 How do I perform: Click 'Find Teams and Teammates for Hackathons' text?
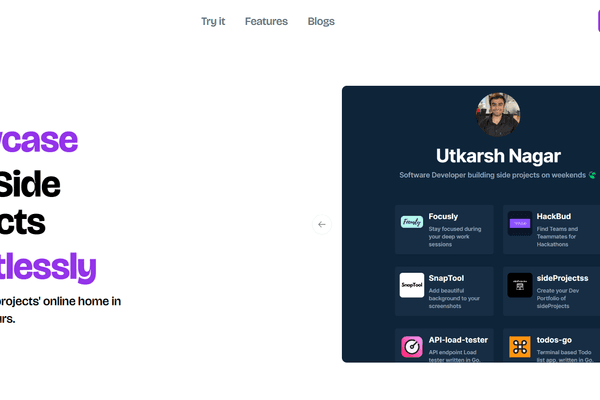point(557,237)
